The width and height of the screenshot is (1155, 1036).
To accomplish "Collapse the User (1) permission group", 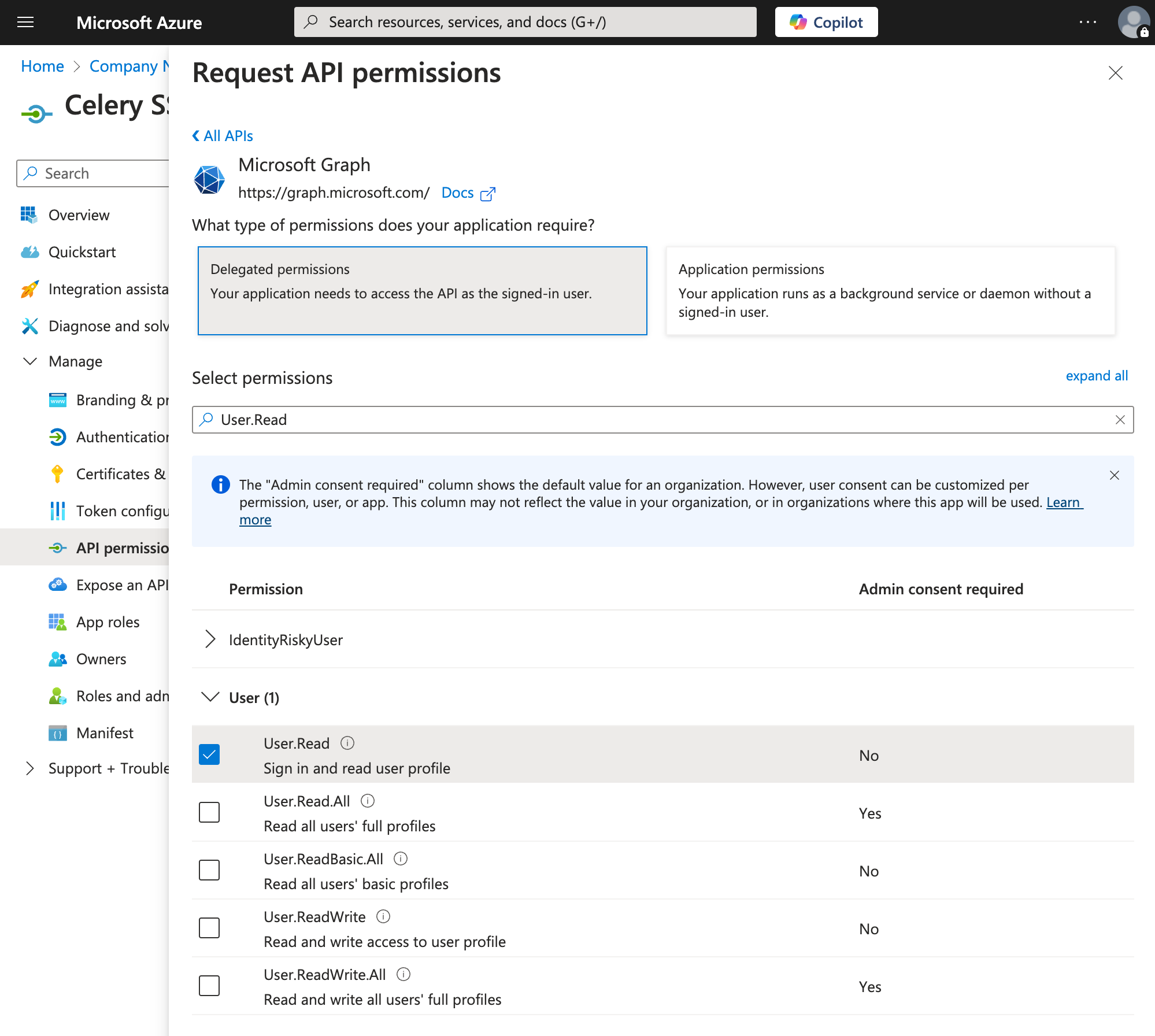I will 210,697.
